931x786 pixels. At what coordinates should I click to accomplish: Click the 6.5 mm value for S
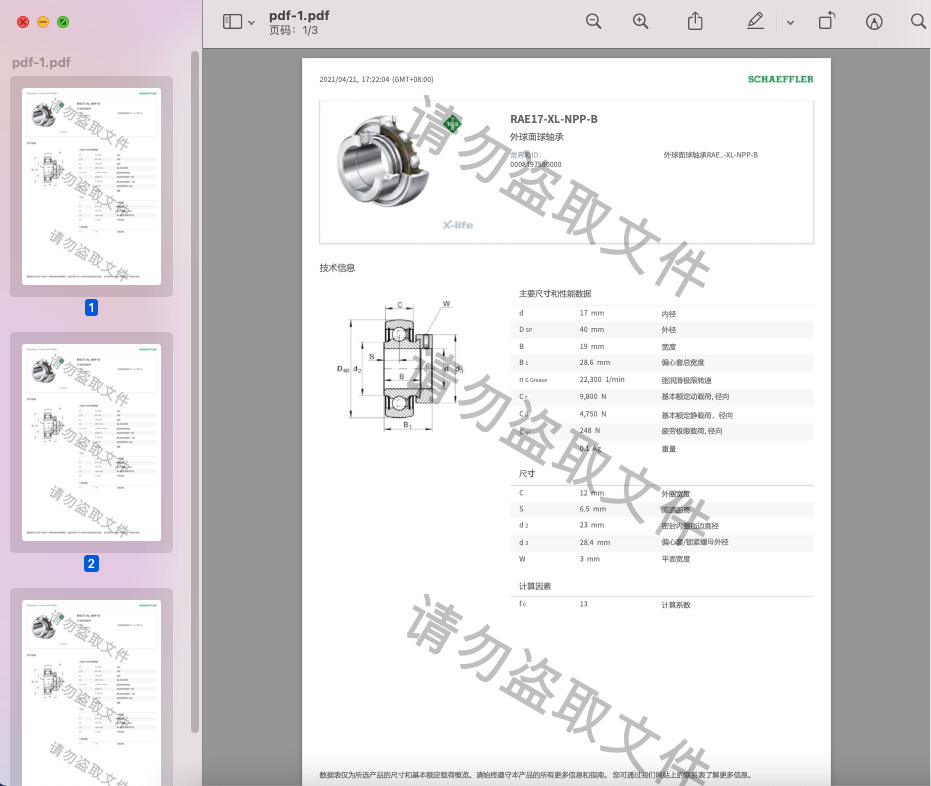(x=593, y=509)
